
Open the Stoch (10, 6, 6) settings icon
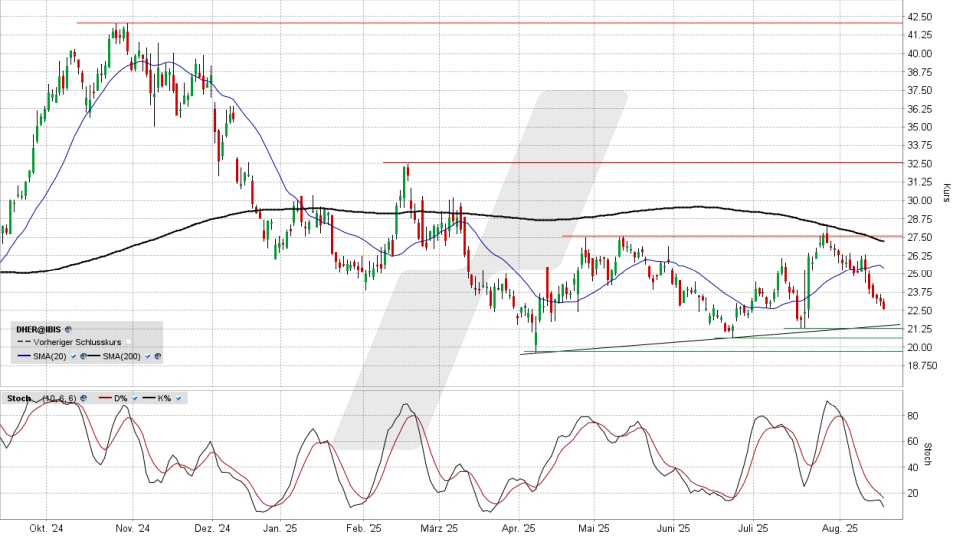(x=83, y=399)
